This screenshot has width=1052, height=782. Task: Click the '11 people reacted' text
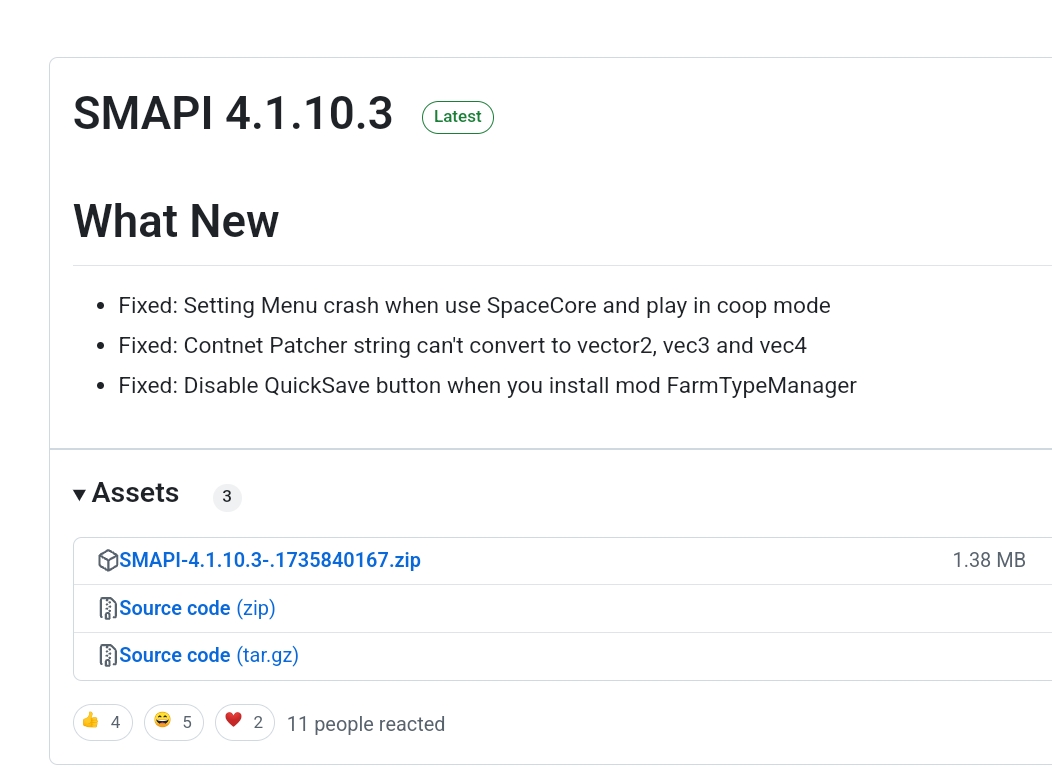[x=366, y=724]
